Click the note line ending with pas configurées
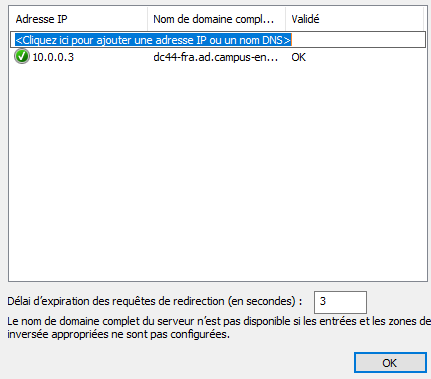431x379 pixels. pyautogui.click(x=119, y=334)
